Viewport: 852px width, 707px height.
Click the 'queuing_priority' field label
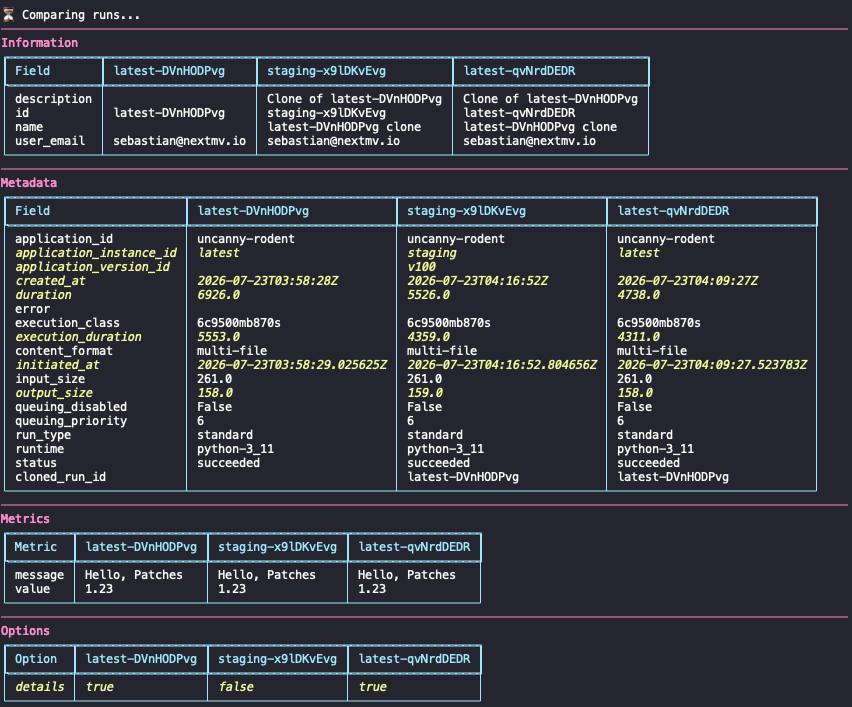point(71,421)
